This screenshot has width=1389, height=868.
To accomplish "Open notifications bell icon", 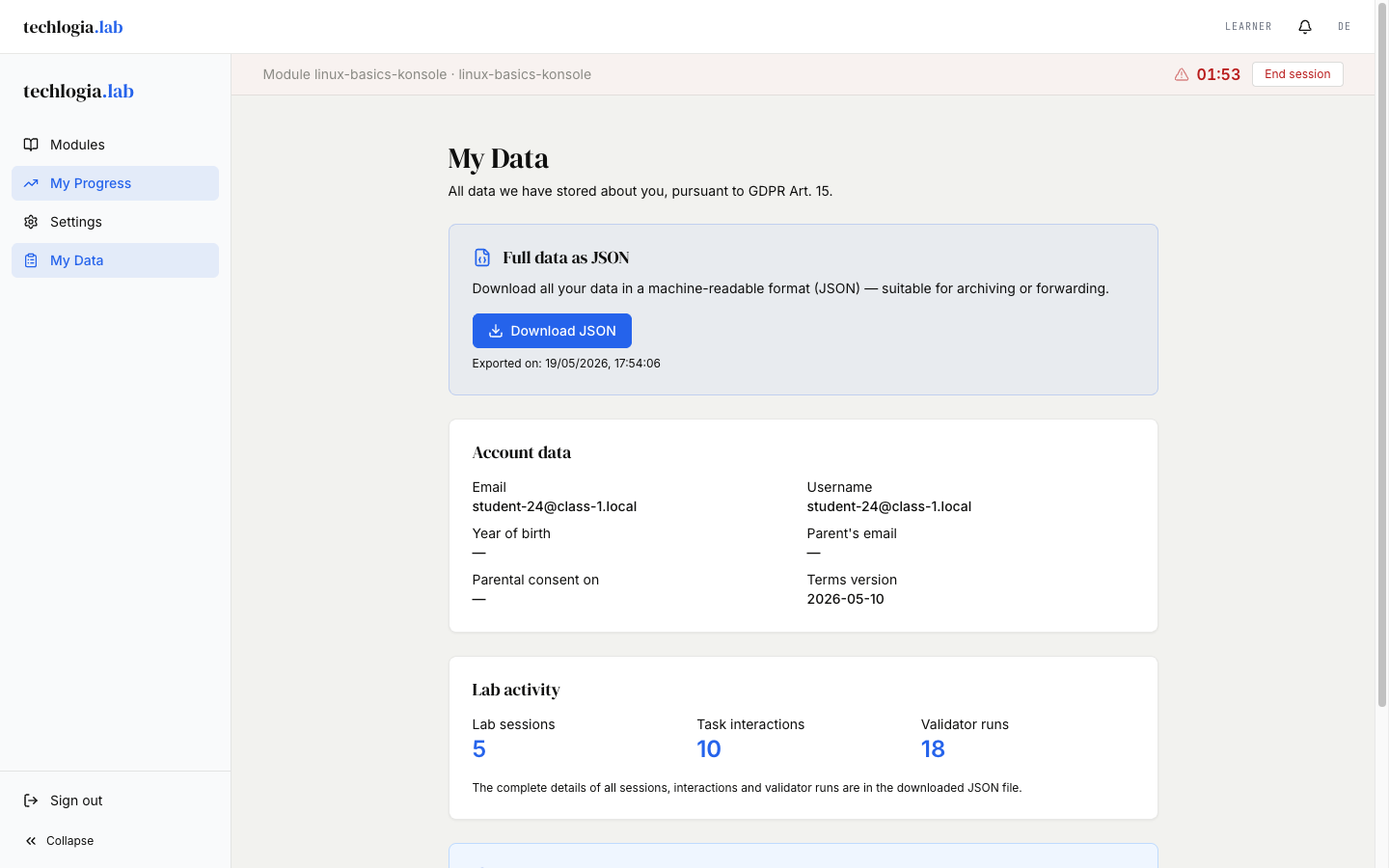I will point(1305,27).
